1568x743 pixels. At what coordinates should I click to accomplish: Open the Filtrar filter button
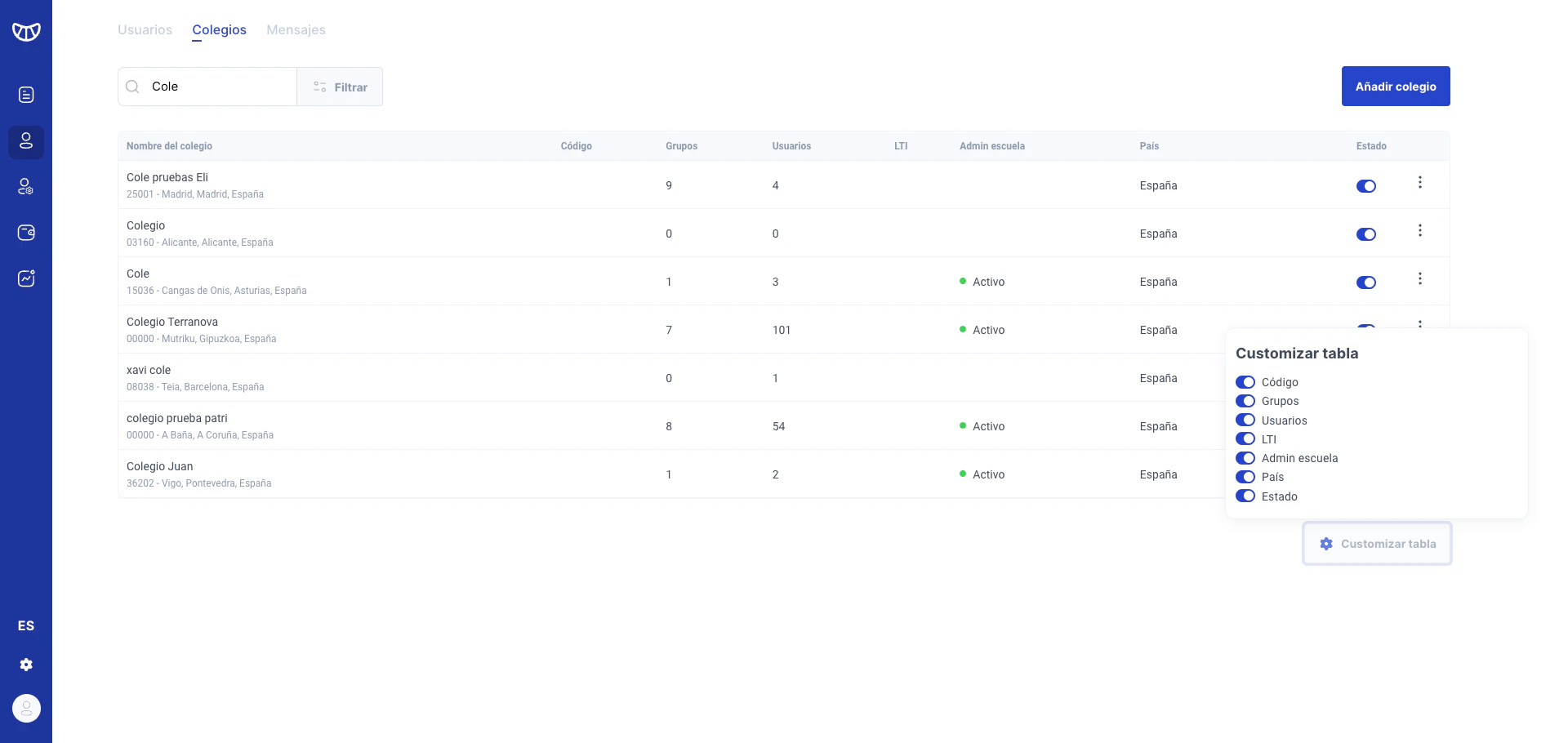[340, 87]
